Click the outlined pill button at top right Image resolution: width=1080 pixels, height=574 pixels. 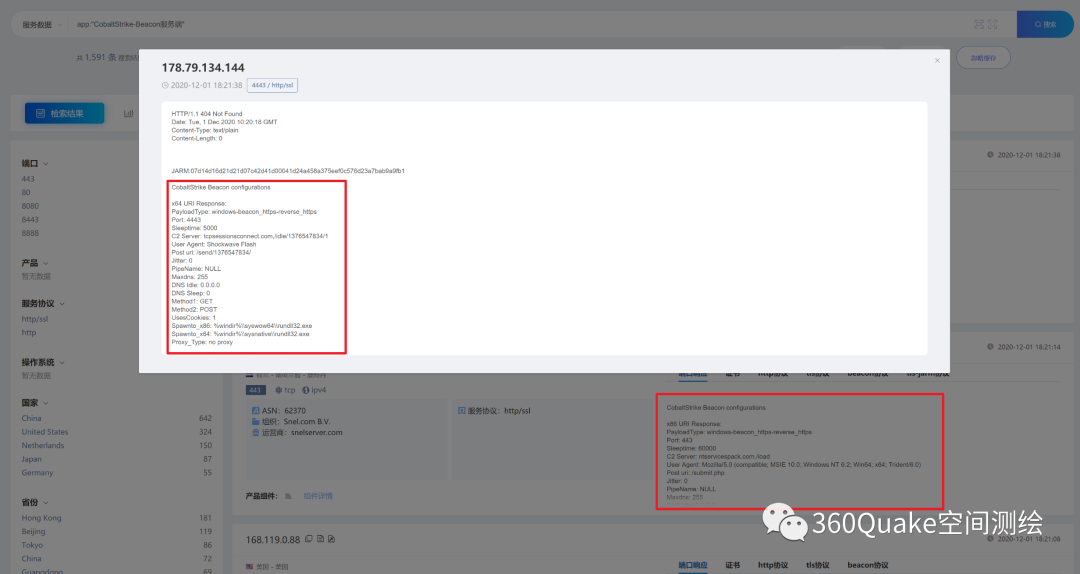click(x=983, y=58)
